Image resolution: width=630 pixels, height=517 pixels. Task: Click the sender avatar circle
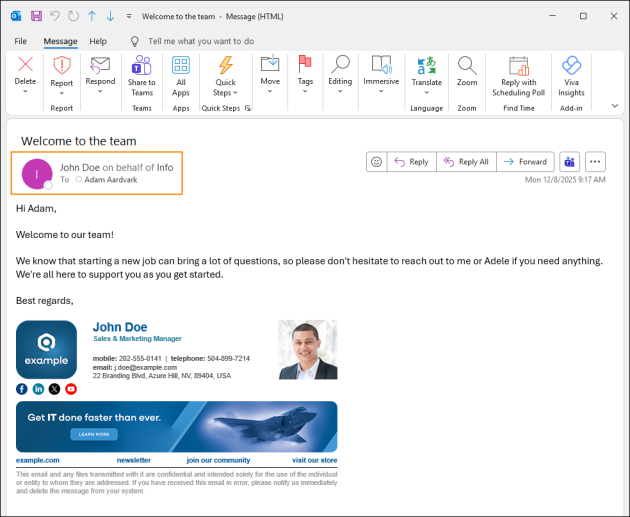tap(37, 174)
